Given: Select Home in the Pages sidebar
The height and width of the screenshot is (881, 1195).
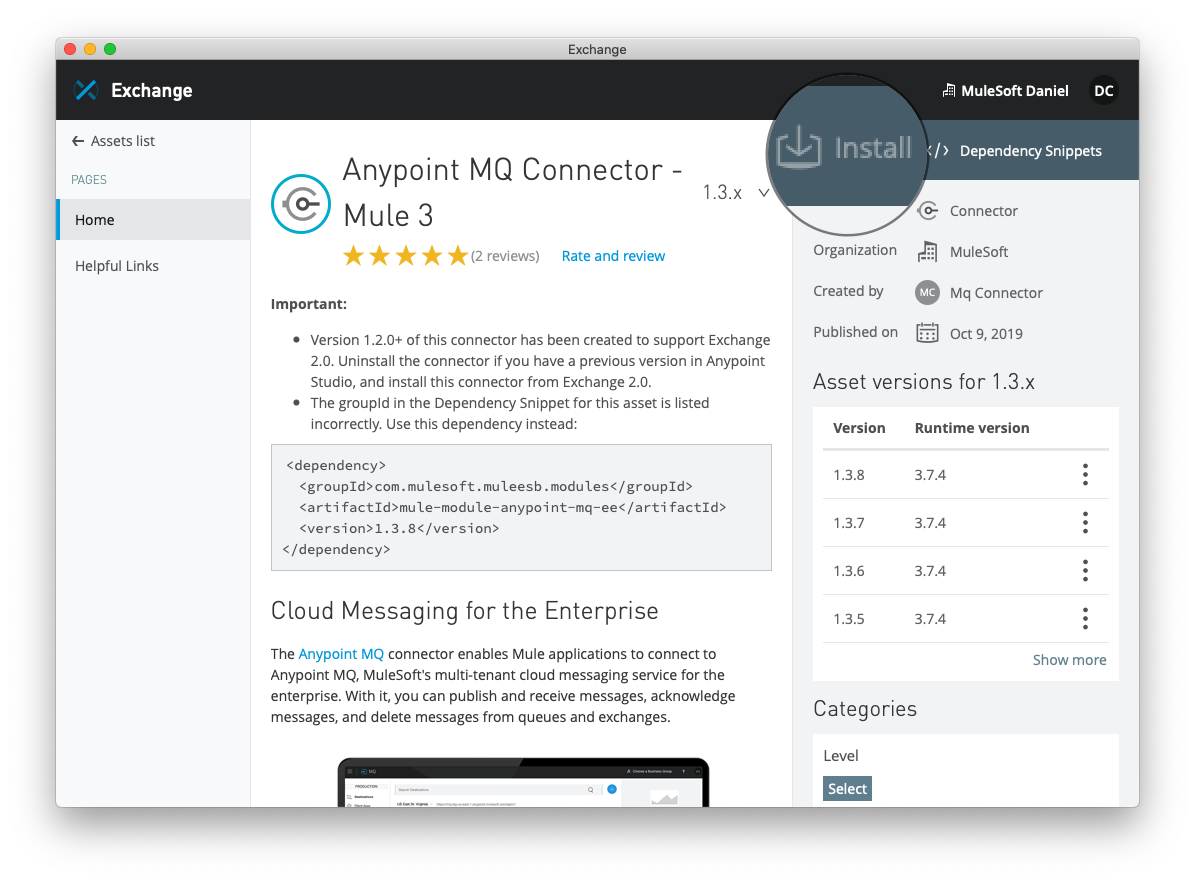Looking at the screenshot, I should (x=95, y=220).
